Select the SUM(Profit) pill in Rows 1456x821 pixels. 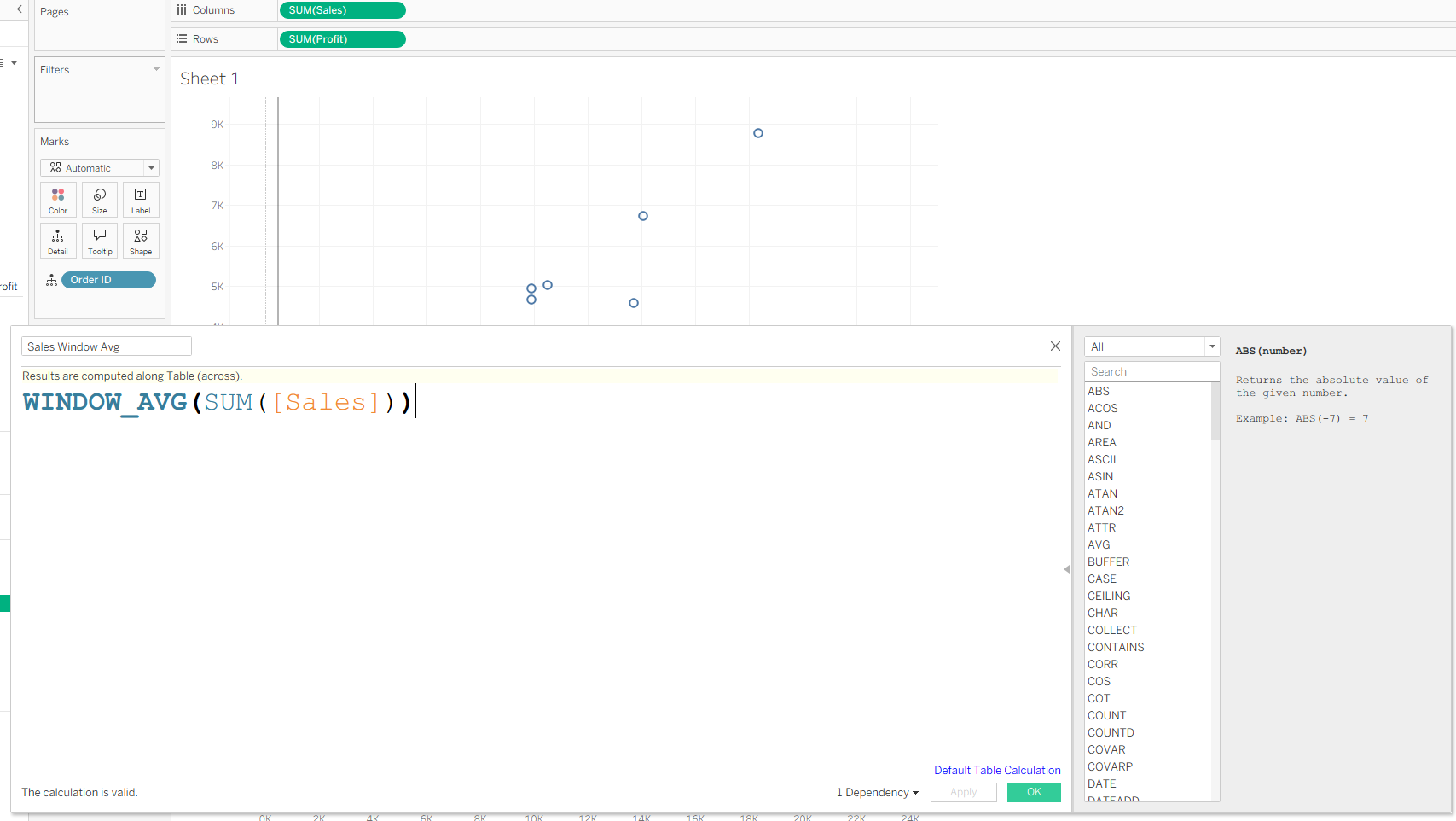342,39
